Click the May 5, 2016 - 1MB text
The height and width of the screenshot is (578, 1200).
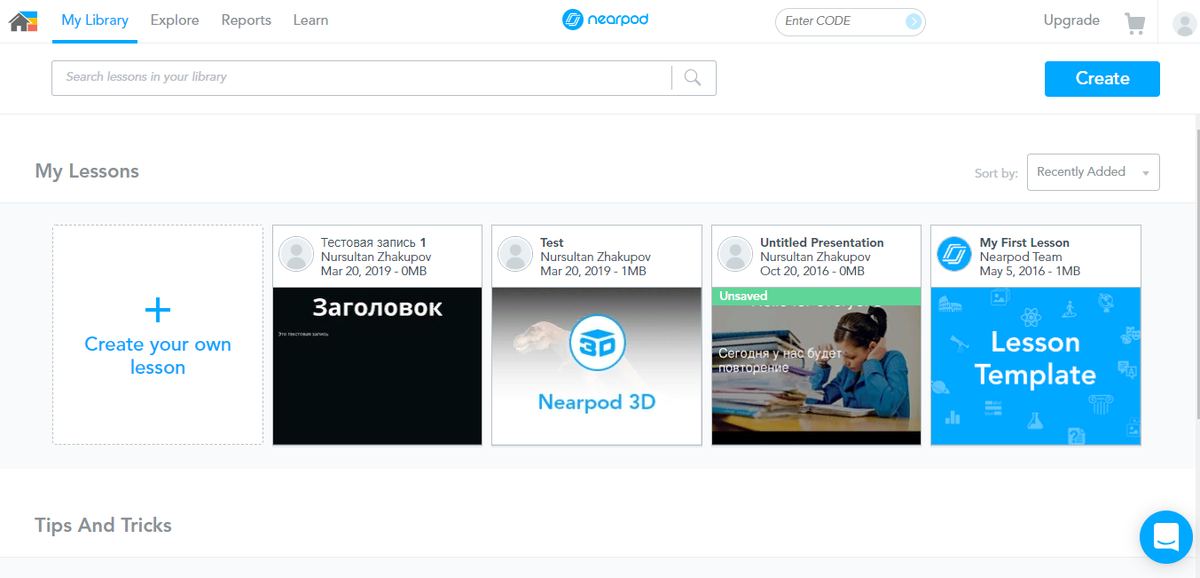coord(1030,271)
